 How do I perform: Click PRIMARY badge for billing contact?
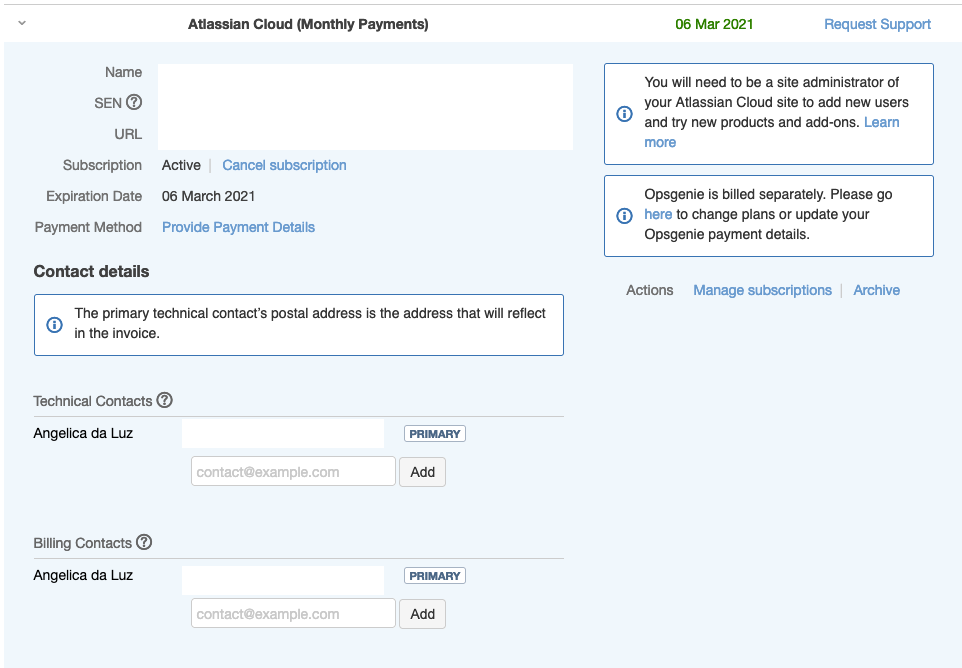tap(434, 575)
